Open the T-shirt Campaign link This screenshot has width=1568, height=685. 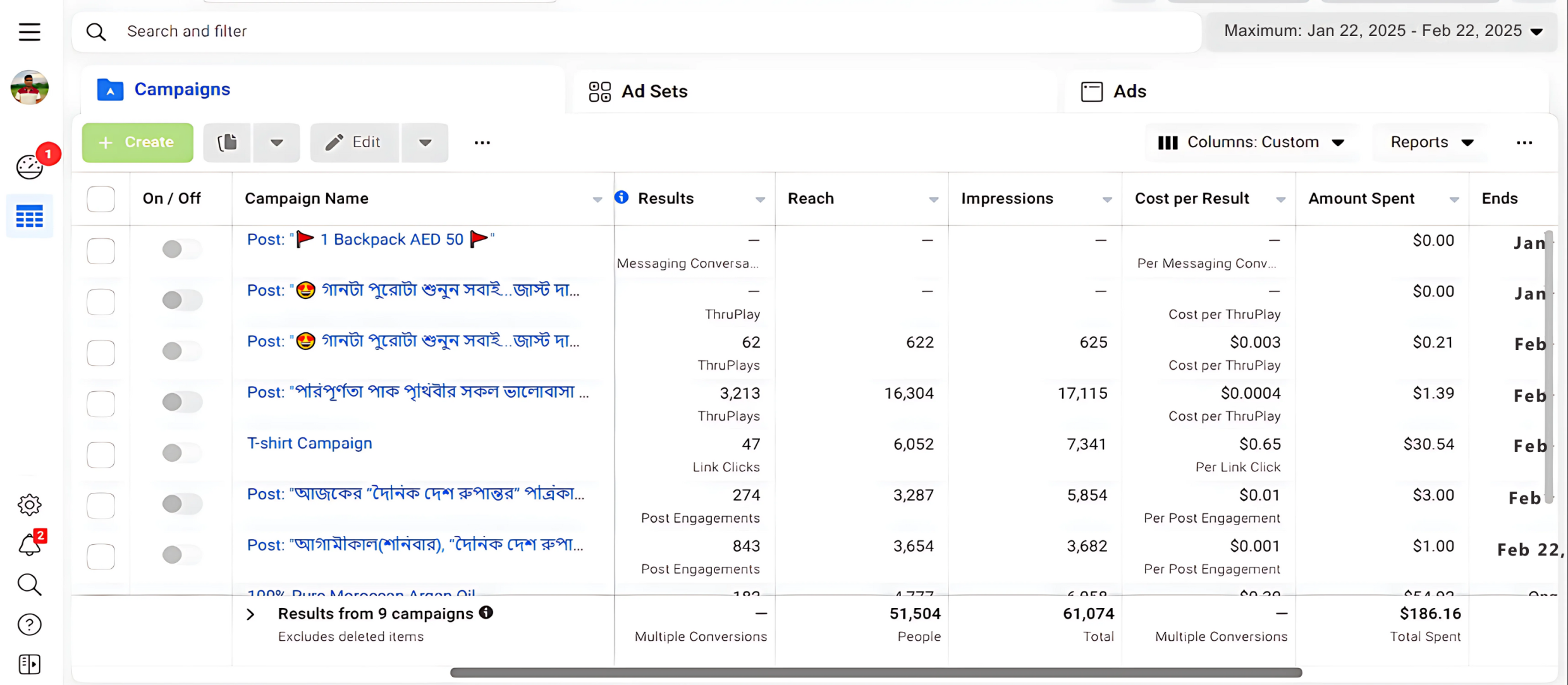click(309, 443)
